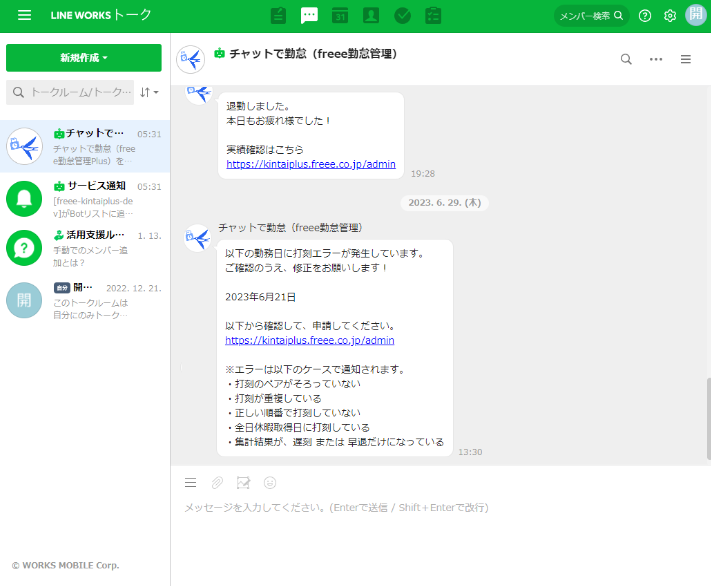
Task: Click the 19:28 message timestamp
Action: 423,174
